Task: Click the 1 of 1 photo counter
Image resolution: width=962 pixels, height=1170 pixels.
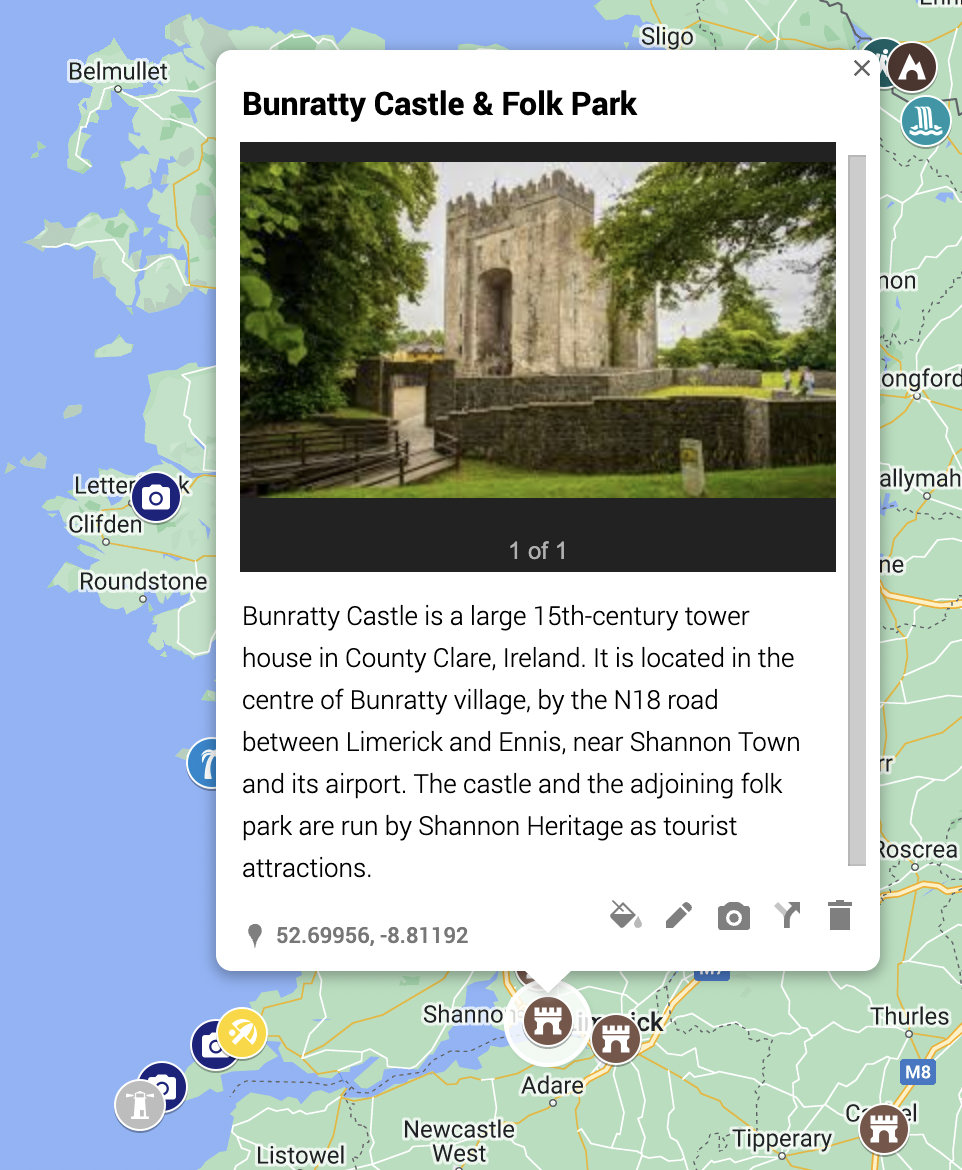Action: coord(538,550)
